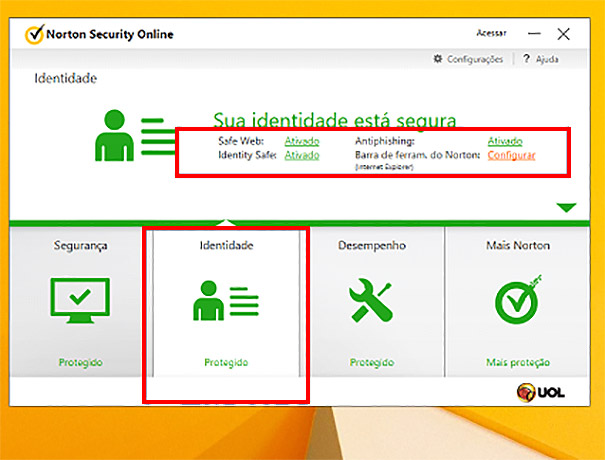Click the UOL logo
This screenshot has height=460, width=605.
(x=541, y=392)
